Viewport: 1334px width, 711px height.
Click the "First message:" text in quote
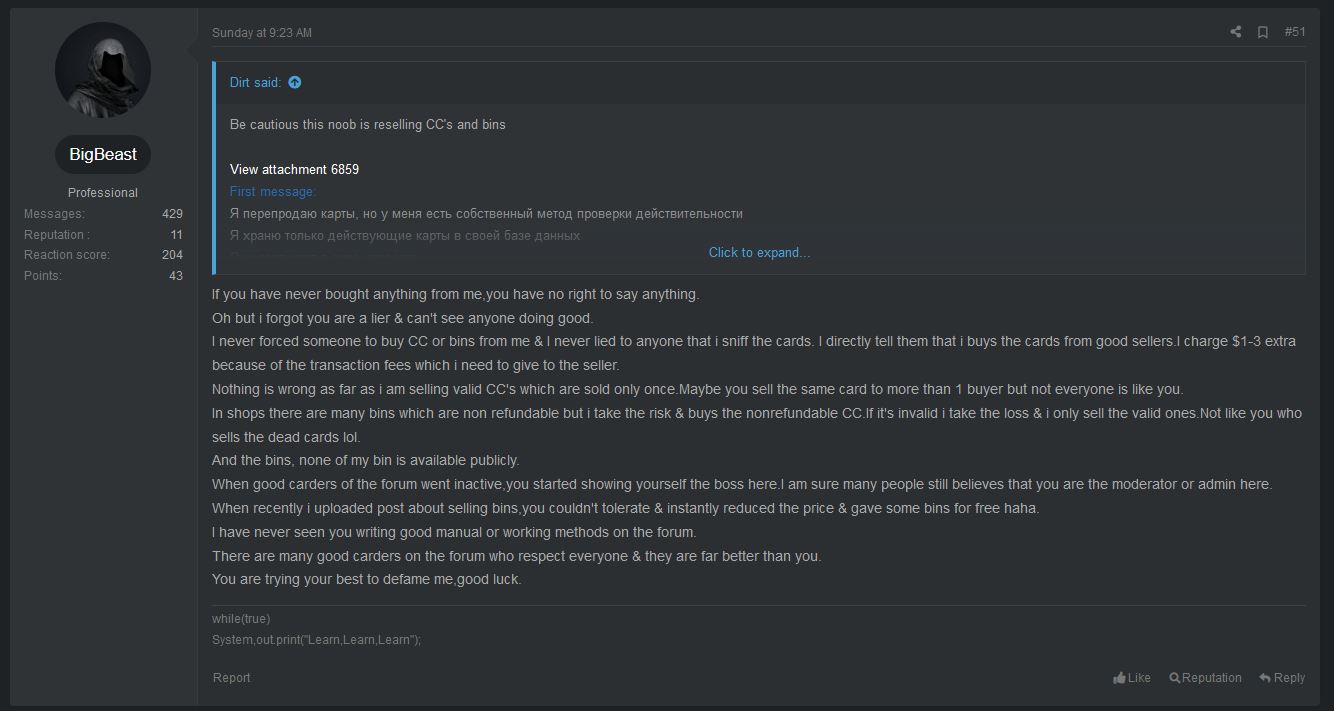click(273, 192)
